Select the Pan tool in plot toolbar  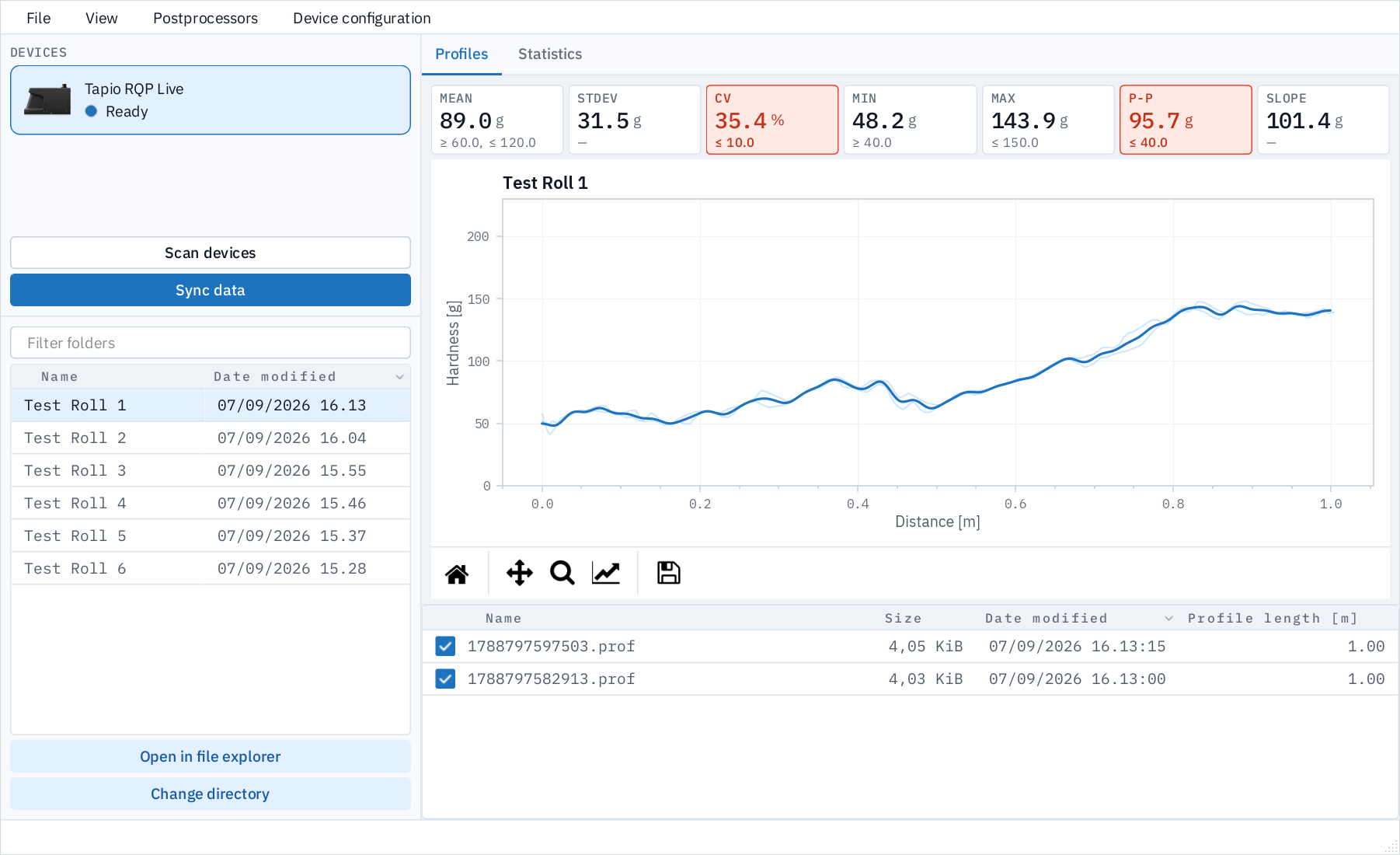(519, 573)
